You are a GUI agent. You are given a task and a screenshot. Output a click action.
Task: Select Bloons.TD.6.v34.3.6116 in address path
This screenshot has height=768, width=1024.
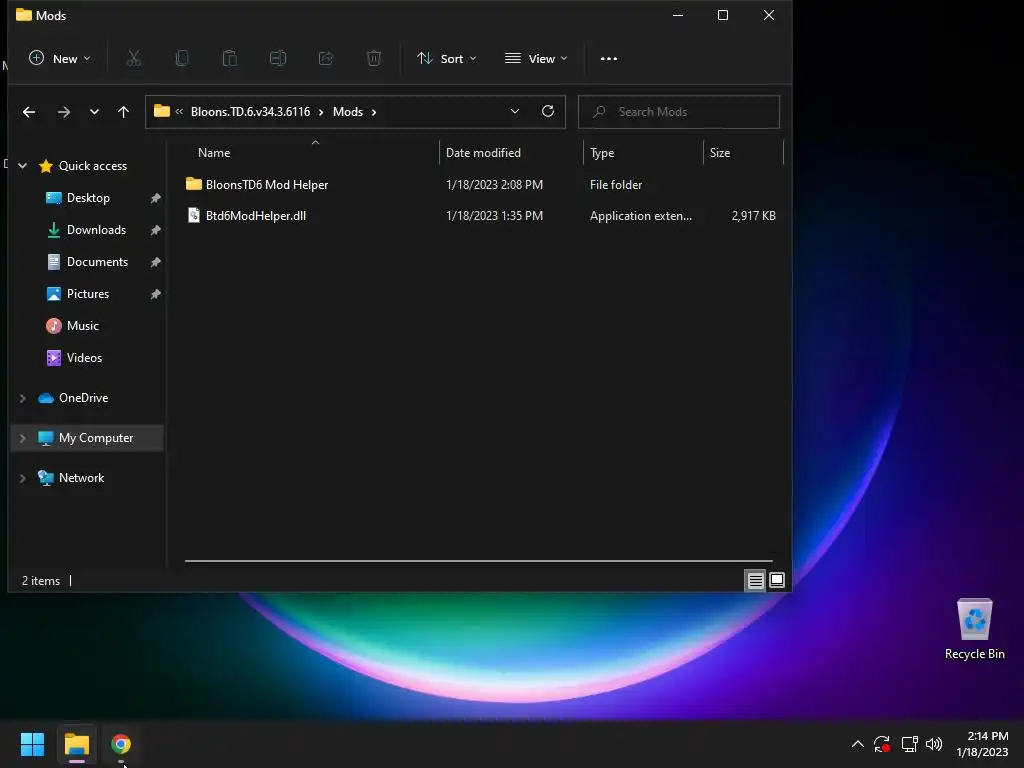click(x=250, y=112)
